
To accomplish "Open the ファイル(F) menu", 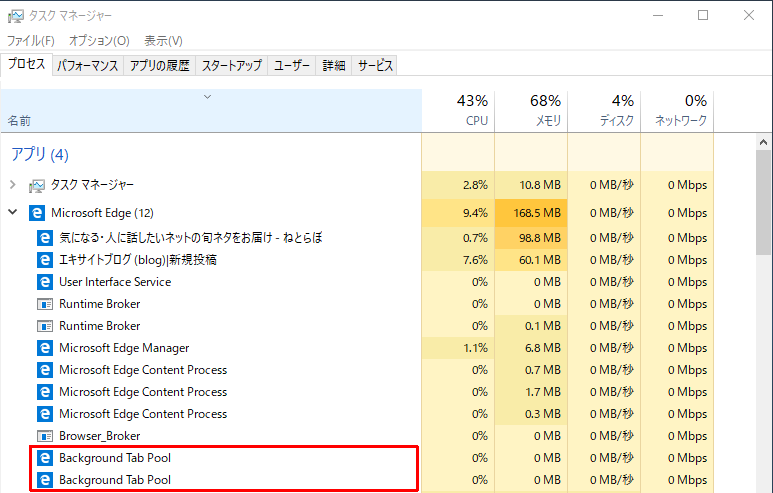I will (x=31, y=40).
